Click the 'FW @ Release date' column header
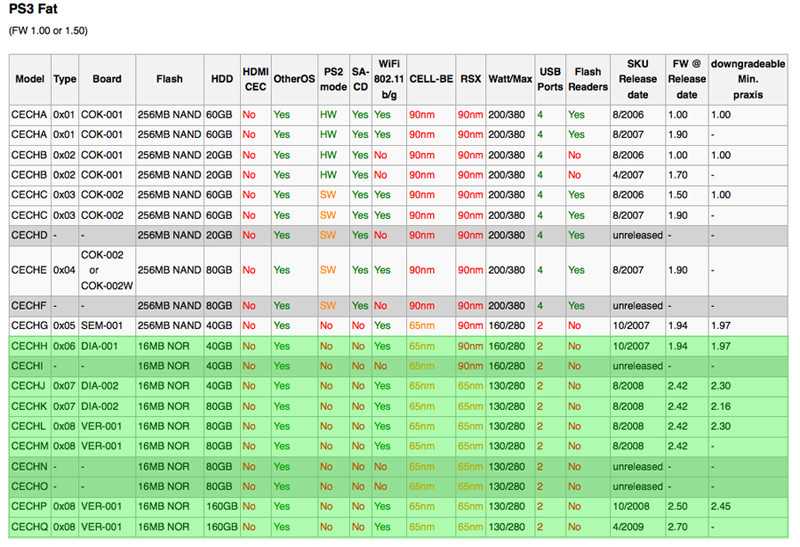The width and height of the screenshot is (800, 547). tap(687, 79)
